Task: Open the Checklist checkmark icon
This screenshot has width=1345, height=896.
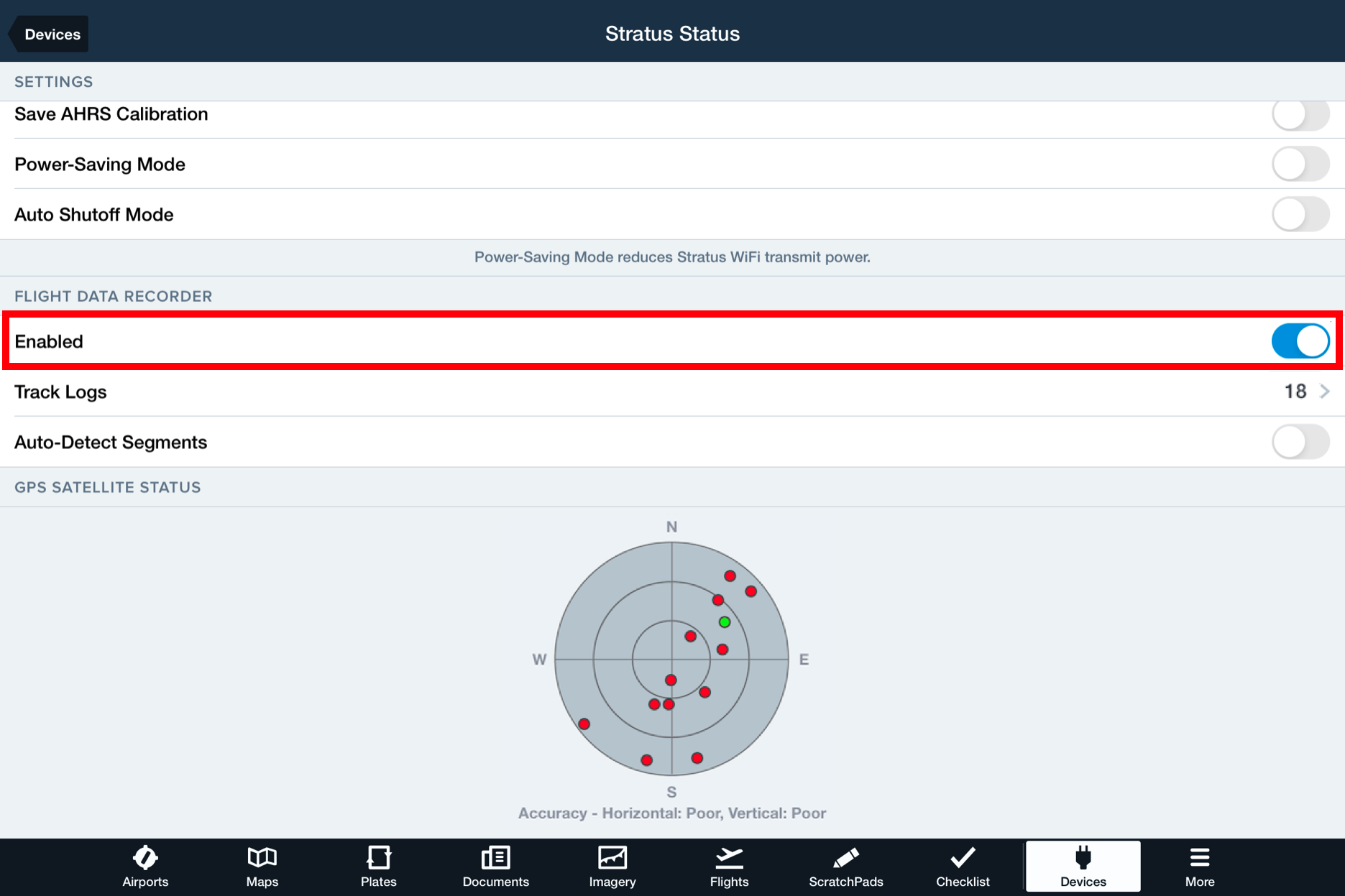Action: click(963, 856)
